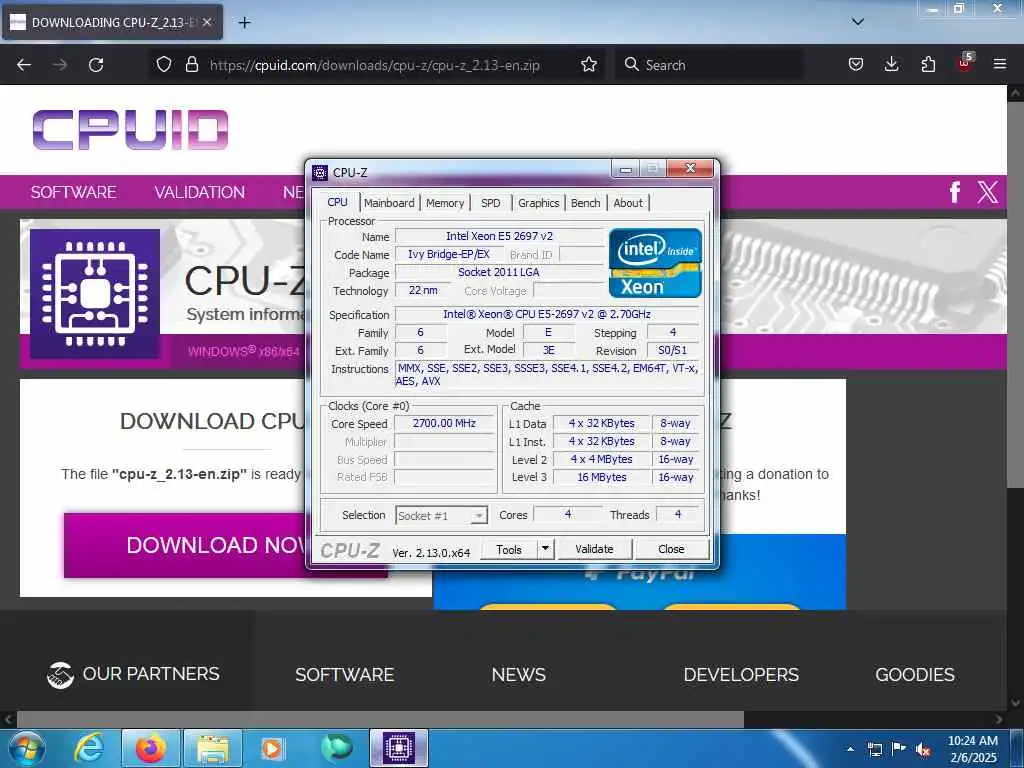Click the muted volume tray icon
The width and height of the screenshot is (1024, 768).
[923, 750]
